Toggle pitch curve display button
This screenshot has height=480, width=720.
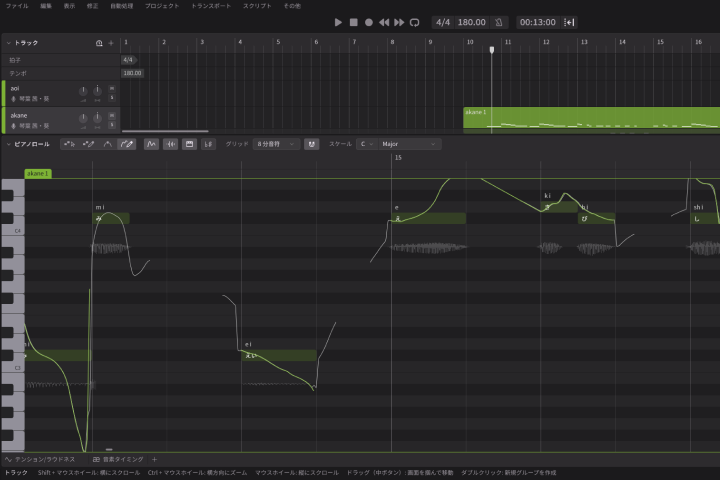(x=151, y=144)
